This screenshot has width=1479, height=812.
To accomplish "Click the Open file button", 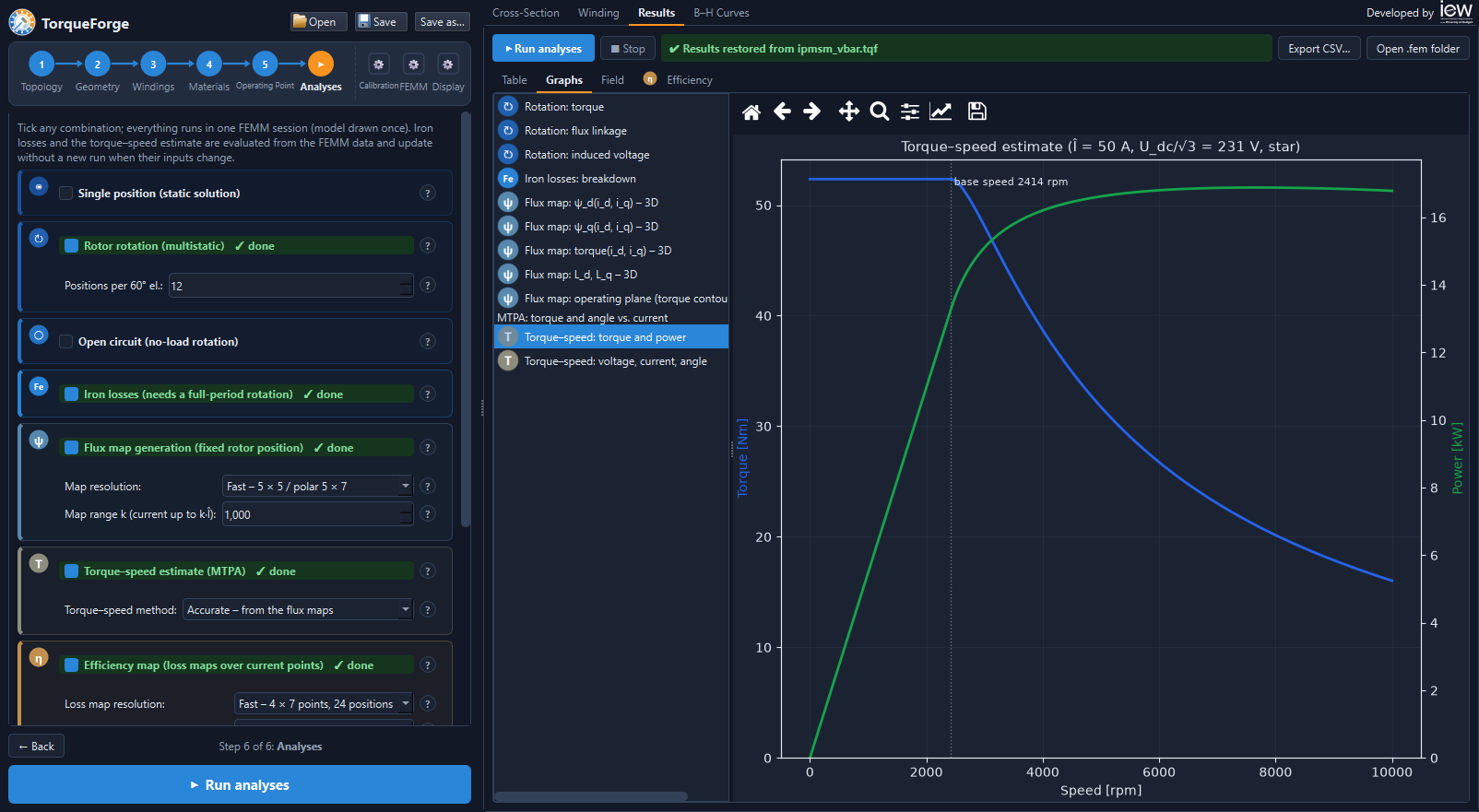I will (x=319, y=21).
